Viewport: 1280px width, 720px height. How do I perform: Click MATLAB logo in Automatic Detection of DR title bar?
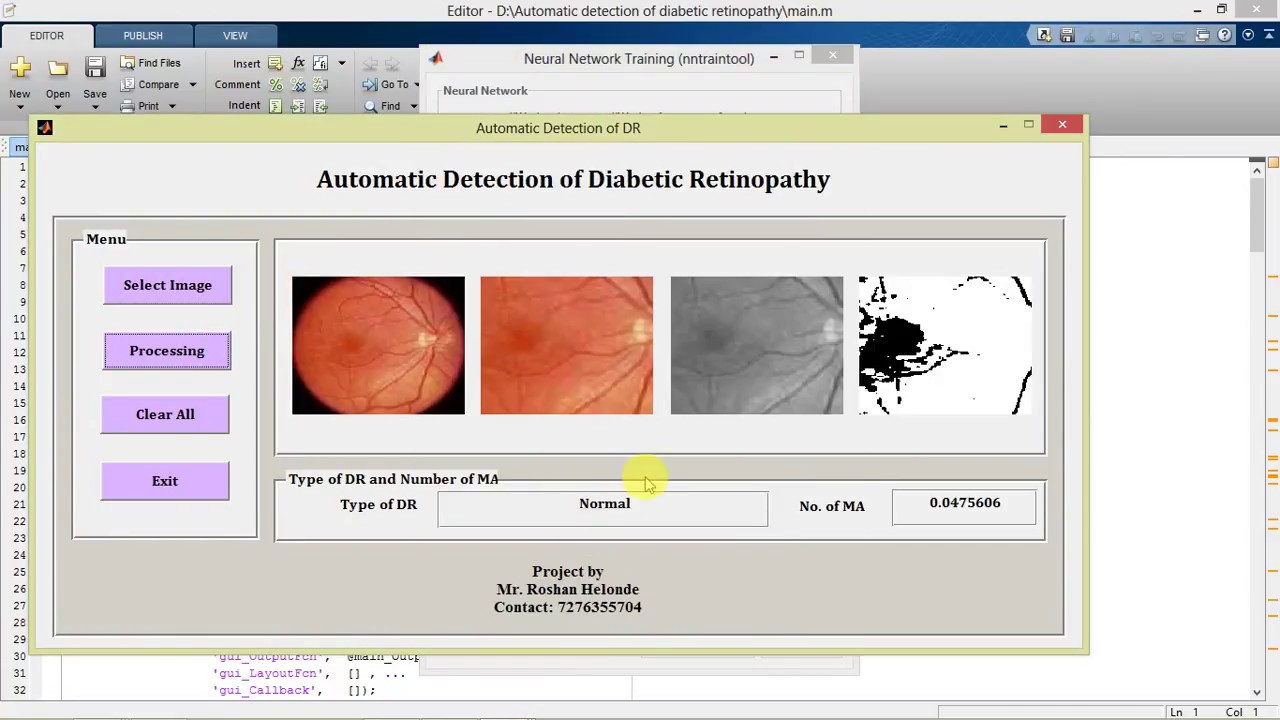coord(44,127)
